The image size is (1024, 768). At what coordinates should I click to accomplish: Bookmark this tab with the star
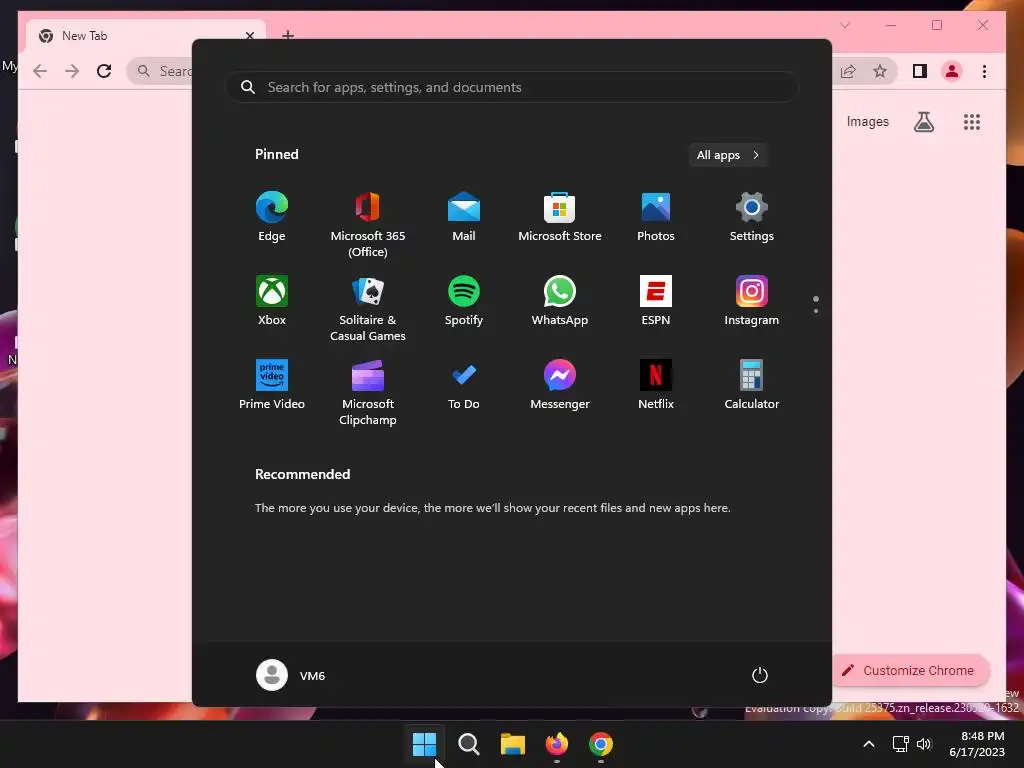(880, 71)
